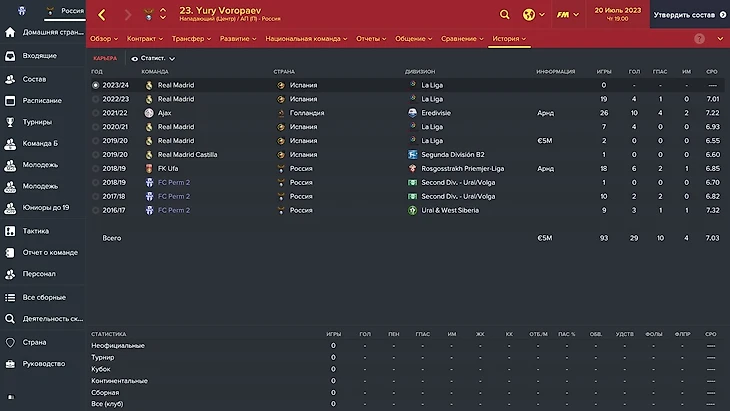Select the 2023/24 season radio button
Image resolution: width=730 pixels, height=411 pixels.
96,86
